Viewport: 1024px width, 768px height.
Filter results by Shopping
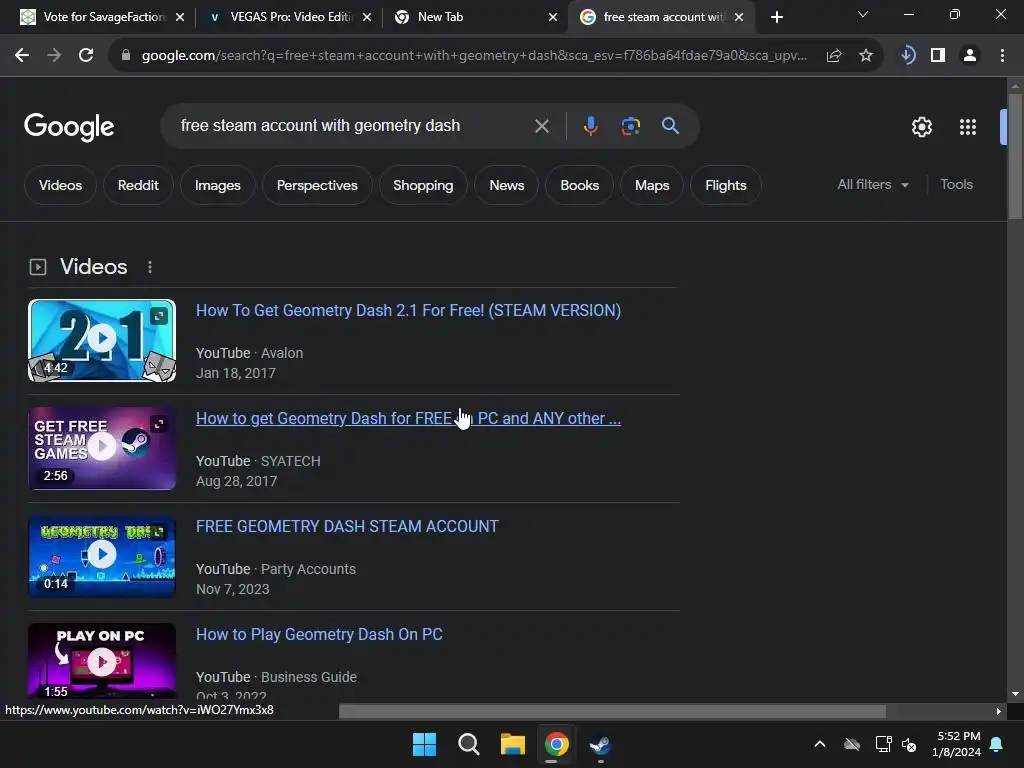coord(423,185)
